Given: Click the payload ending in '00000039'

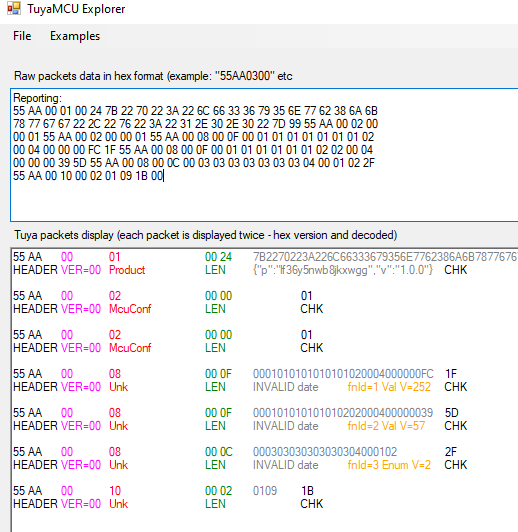Looking at the screenshot, I should pyautogui.click(x=343, y=413).
